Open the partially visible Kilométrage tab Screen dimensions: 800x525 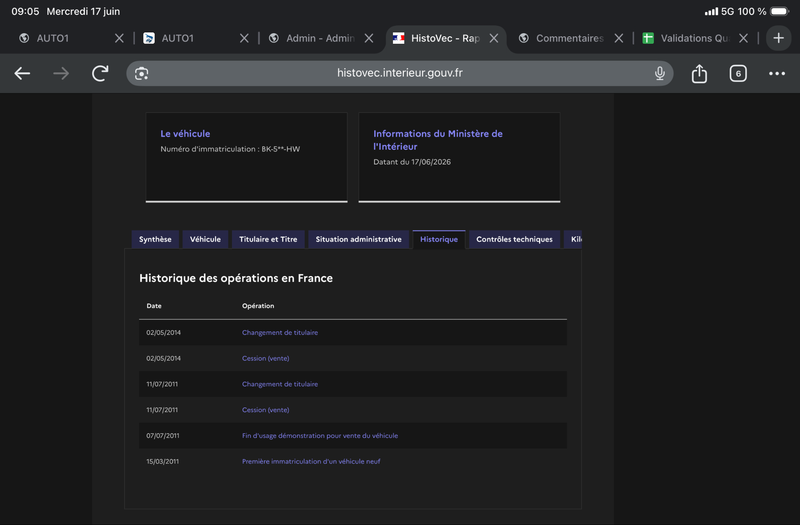573,239
